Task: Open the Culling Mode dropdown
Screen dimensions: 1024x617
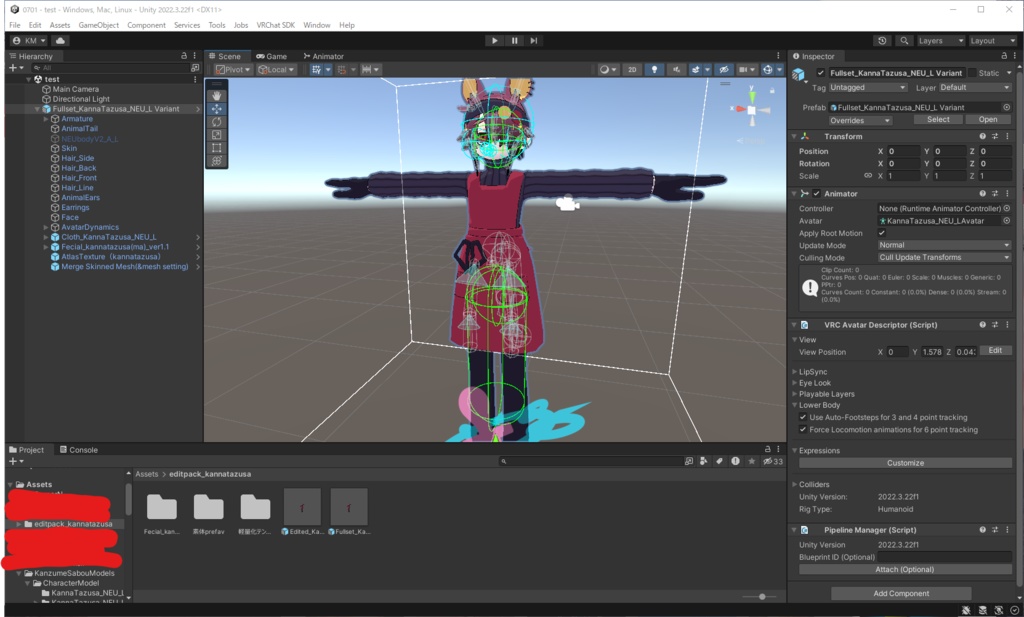Action: click(944, 258)
